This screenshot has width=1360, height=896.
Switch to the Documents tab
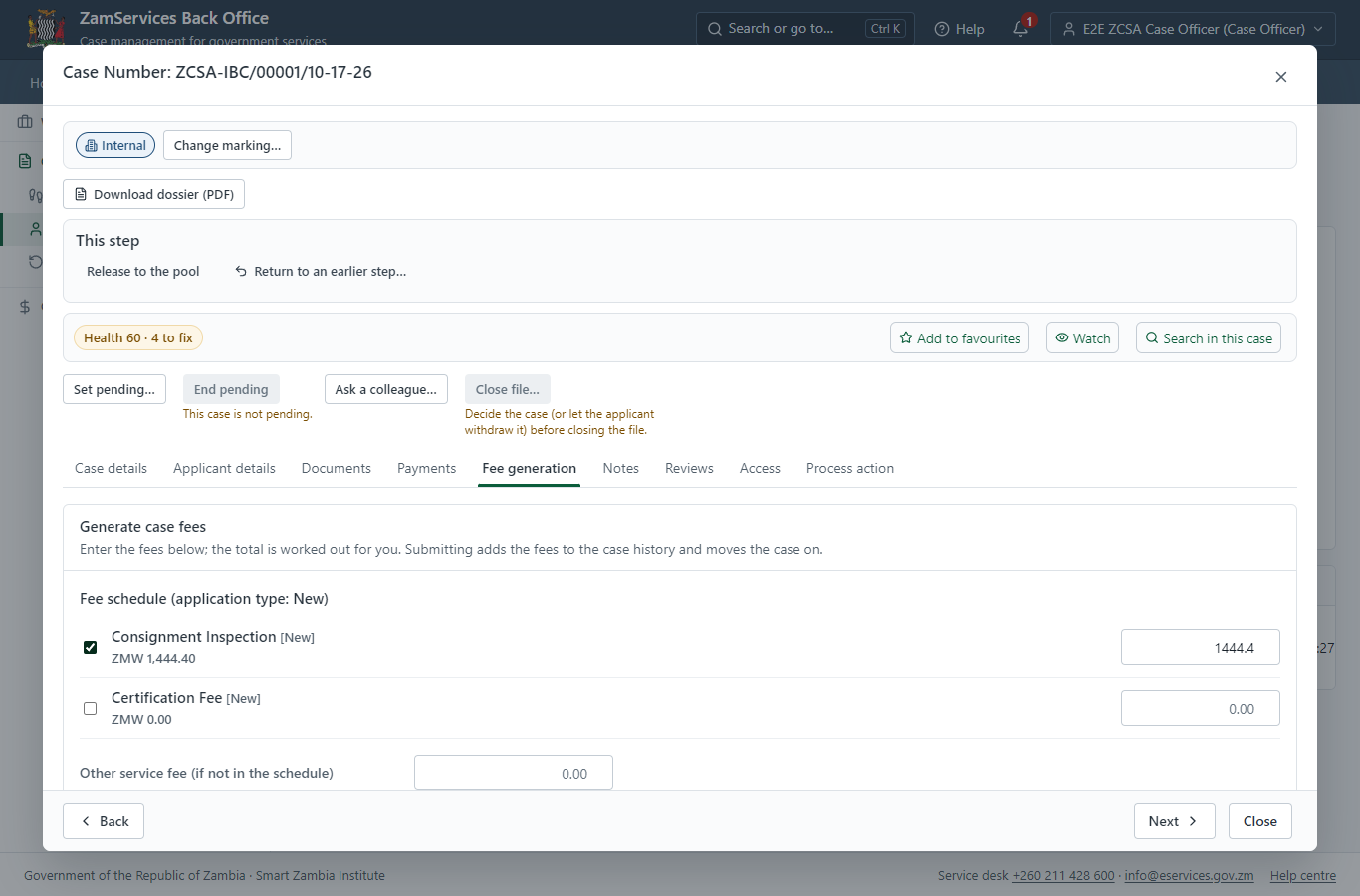[337, 468]
